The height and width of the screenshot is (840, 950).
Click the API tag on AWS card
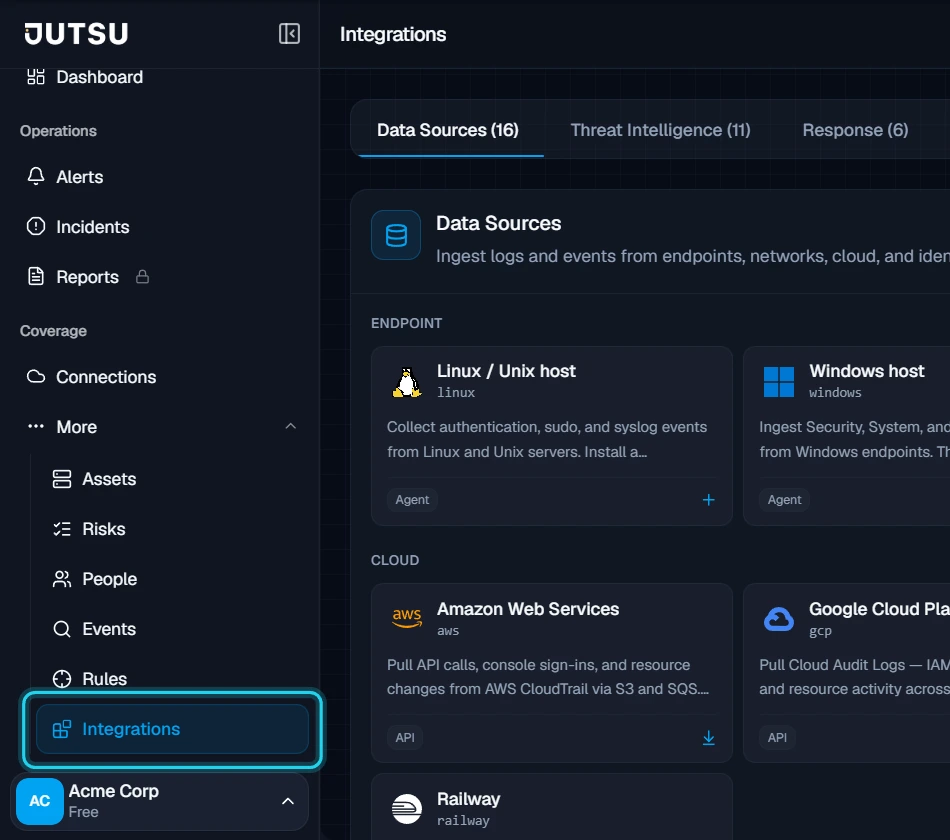pos(405,738)
